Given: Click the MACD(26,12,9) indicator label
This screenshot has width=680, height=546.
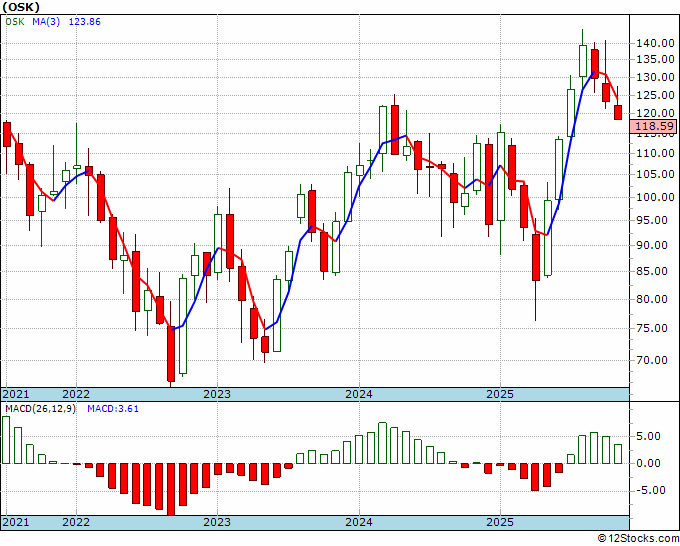Looking at the screenshot, I should [40, 409].
